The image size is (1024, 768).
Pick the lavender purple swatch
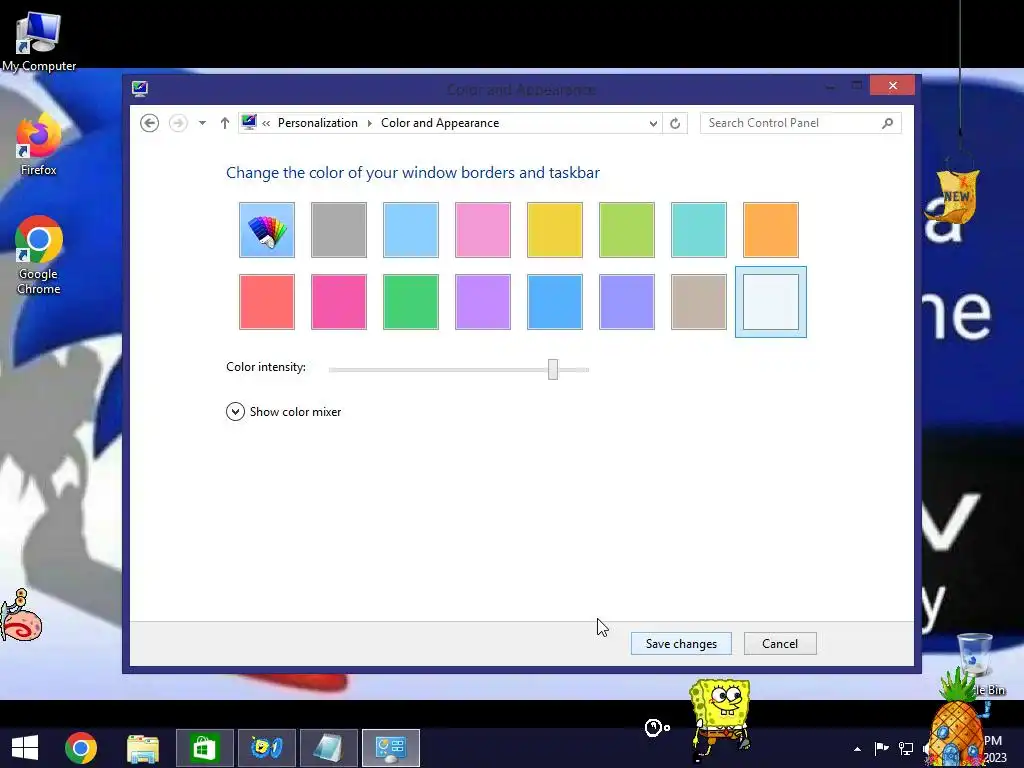[x=483, y=302]
